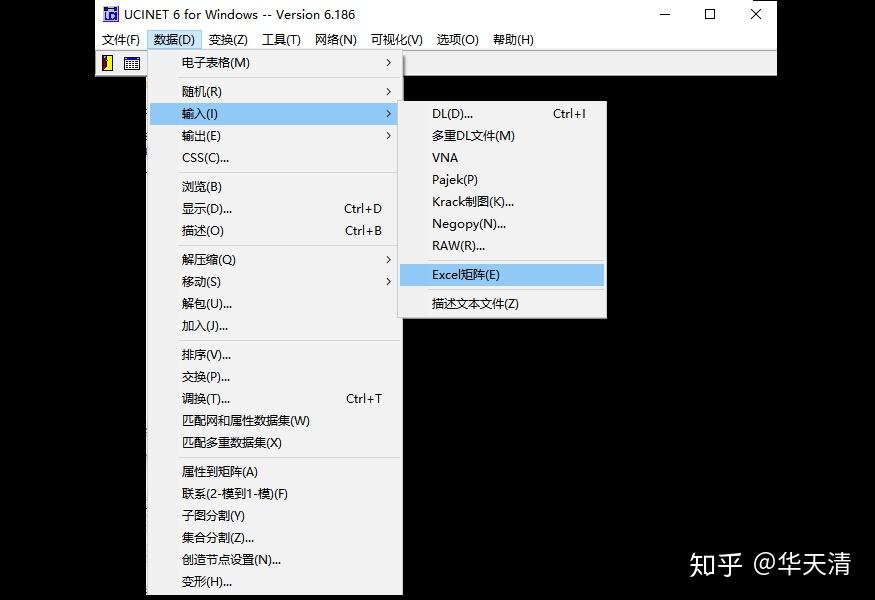
Task: Click the UCINET application icon in title bar
Action: point(110,14)
